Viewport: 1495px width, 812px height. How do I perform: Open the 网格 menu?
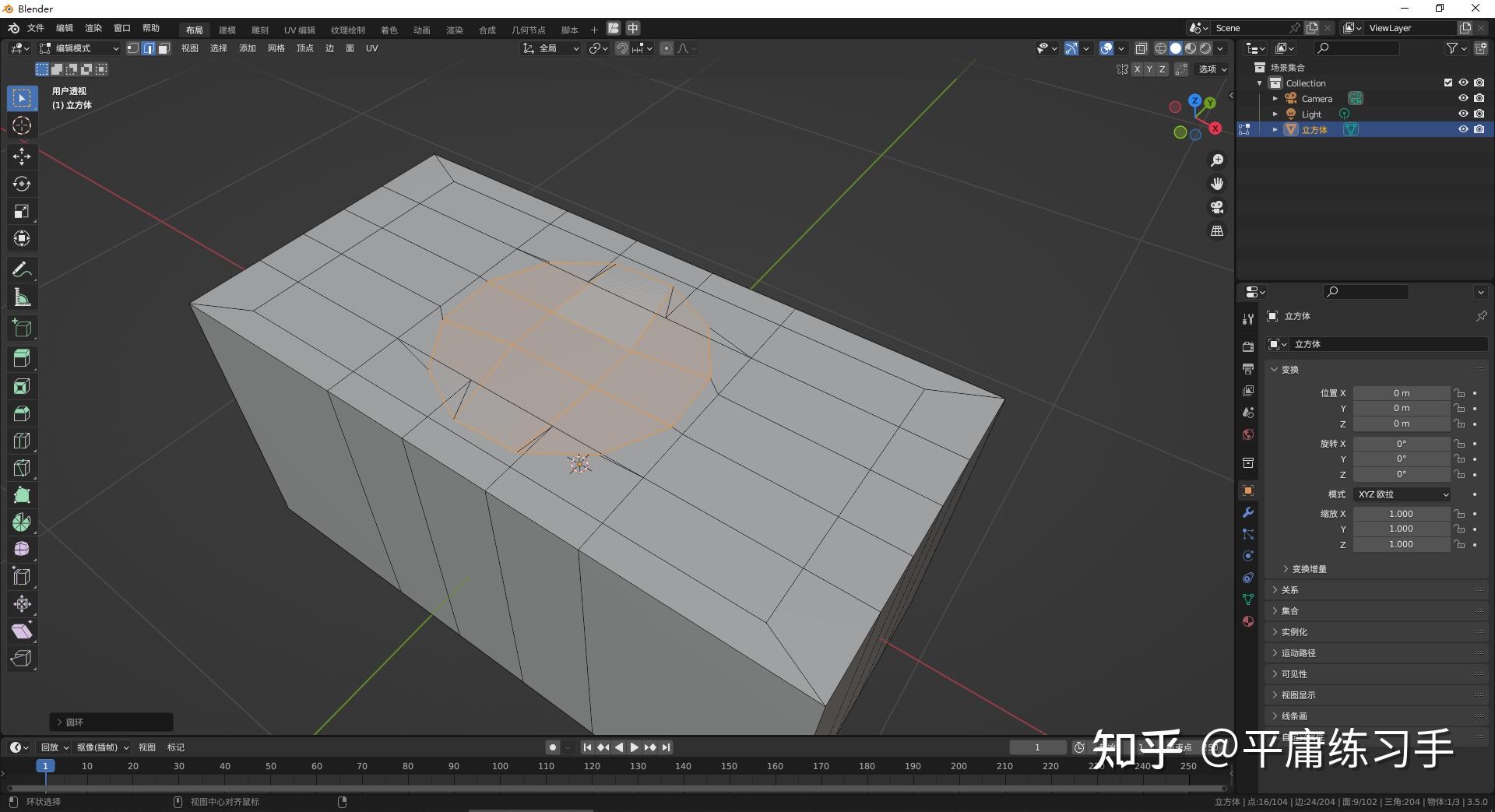276,48
